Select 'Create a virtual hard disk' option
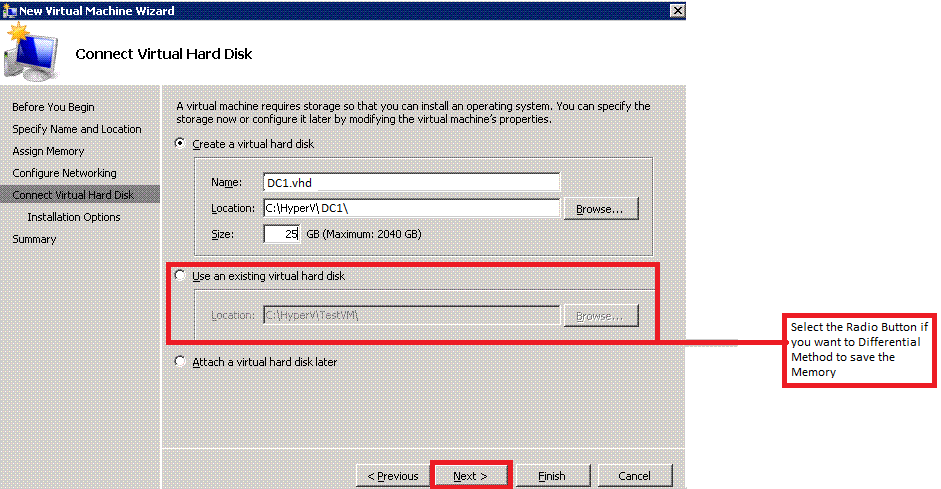Viewport: 941px width, 489px height. 180,144
